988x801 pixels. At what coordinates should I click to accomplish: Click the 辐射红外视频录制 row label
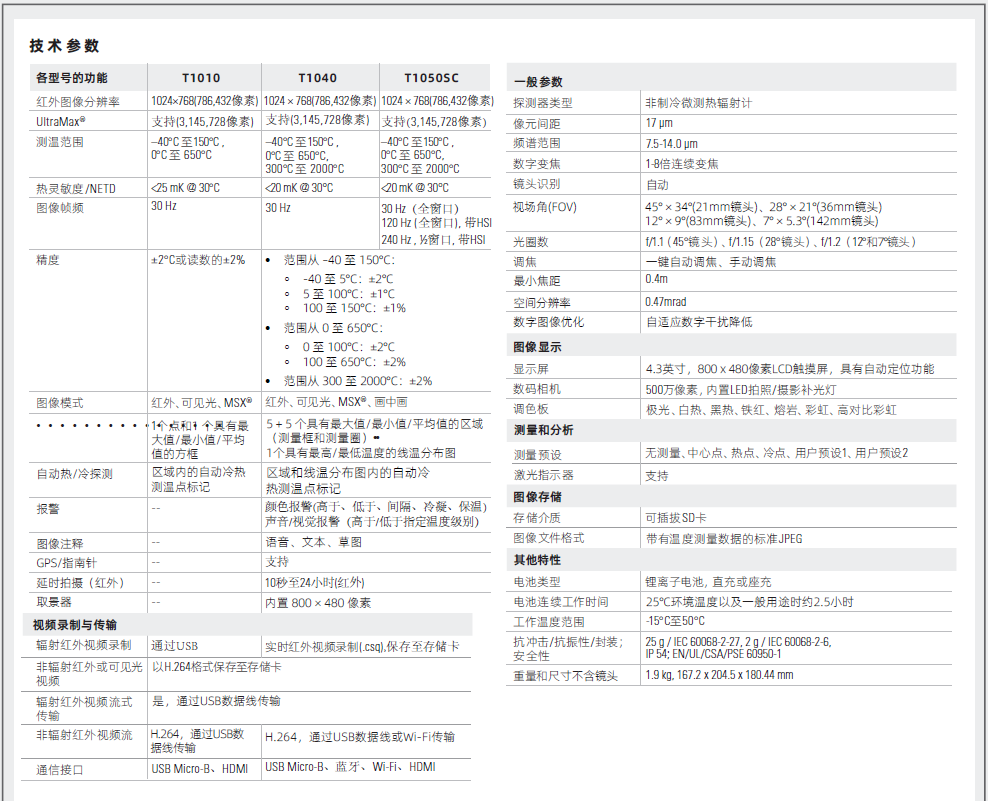coord(84,645)
